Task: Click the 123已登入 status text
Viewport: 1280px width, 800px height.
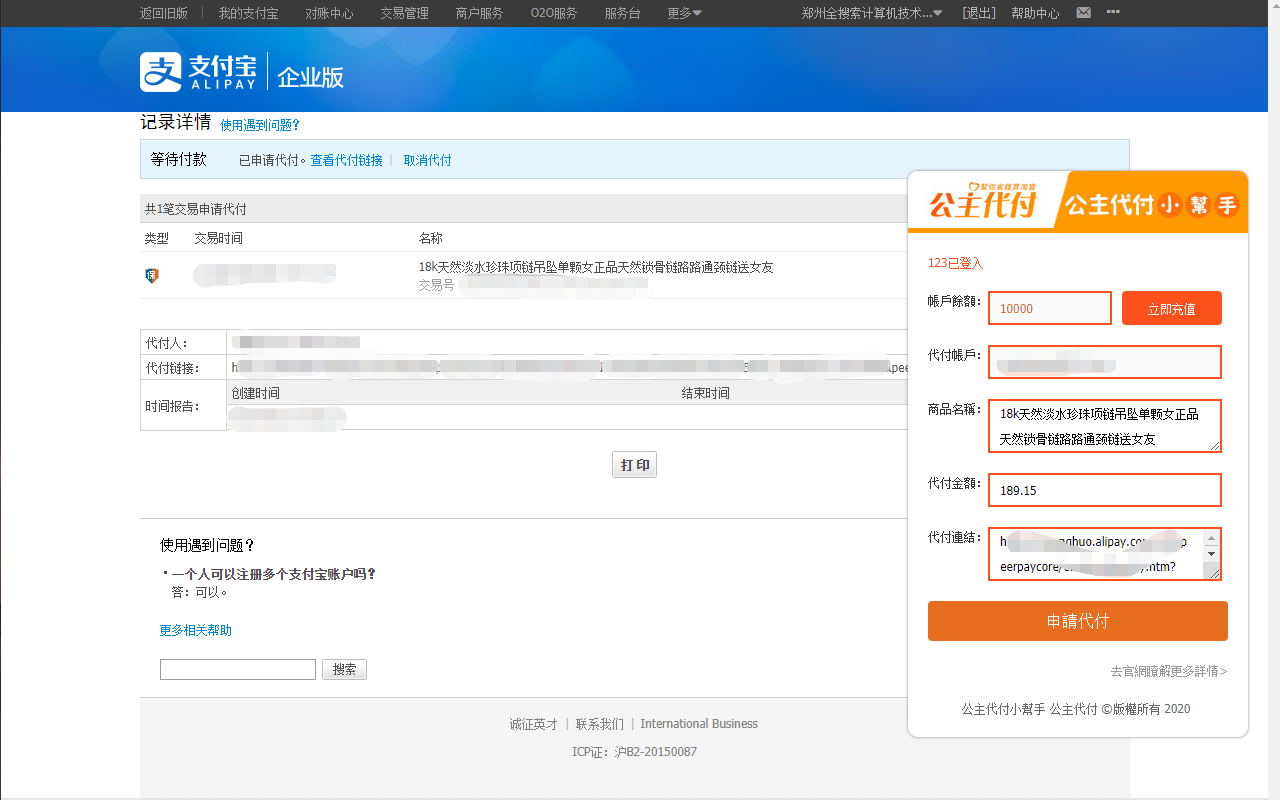Action: pyautogui.click(x=955, y=263)
